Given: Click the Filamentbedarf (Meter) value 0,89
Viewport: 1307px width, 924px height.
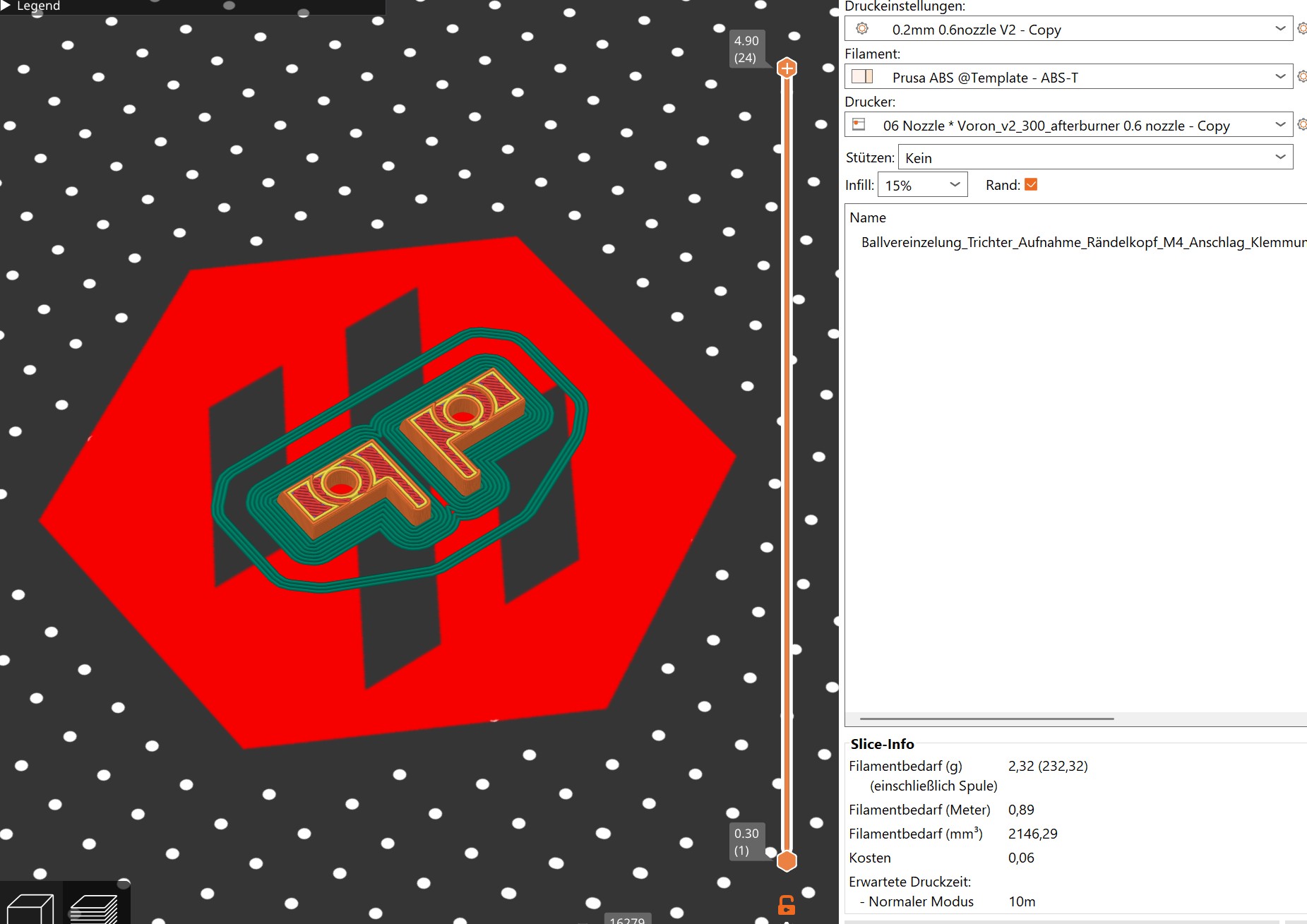Looking at the screenshot, I should pos(1021,810).
